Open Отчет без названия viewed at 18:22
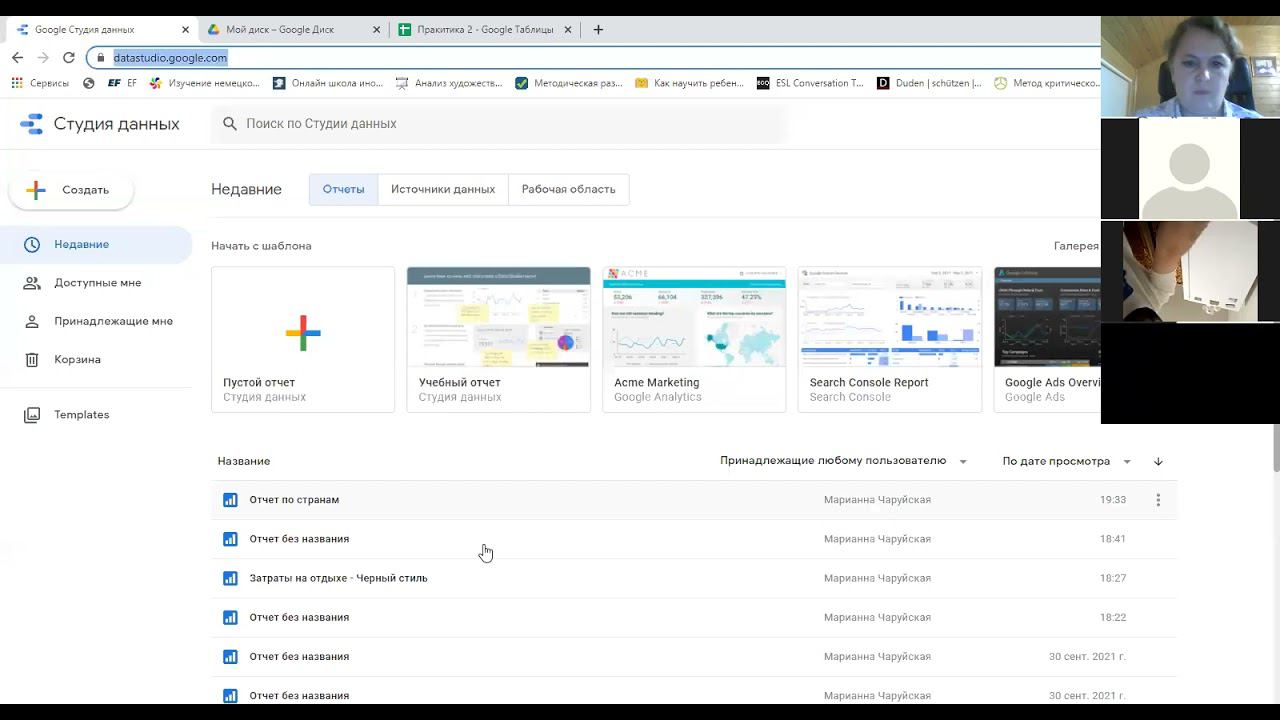The width and height of the screenshot is (1280, 720). (x=299, y=617)
